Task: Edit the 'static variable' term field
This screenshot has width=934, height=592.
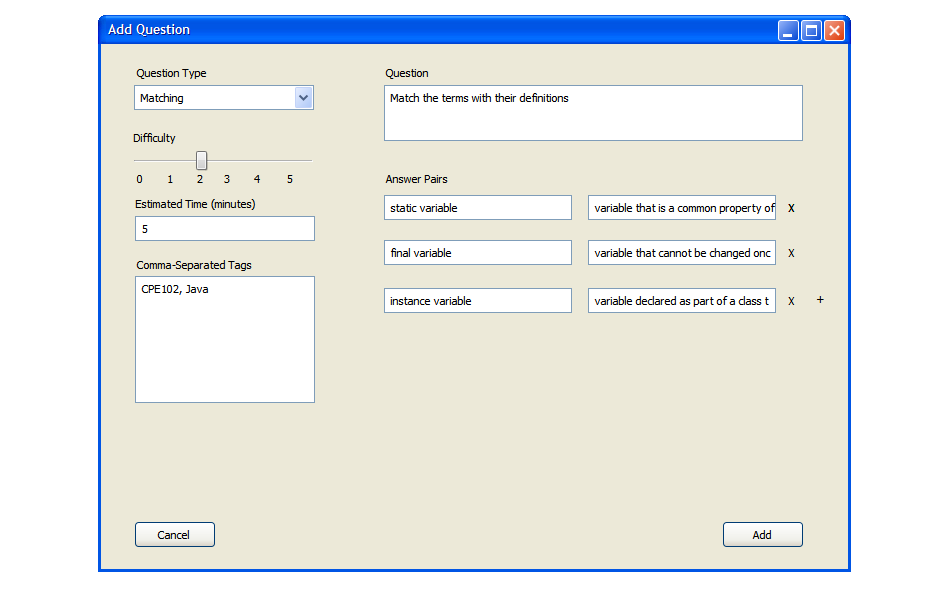Action: (478, 208)
